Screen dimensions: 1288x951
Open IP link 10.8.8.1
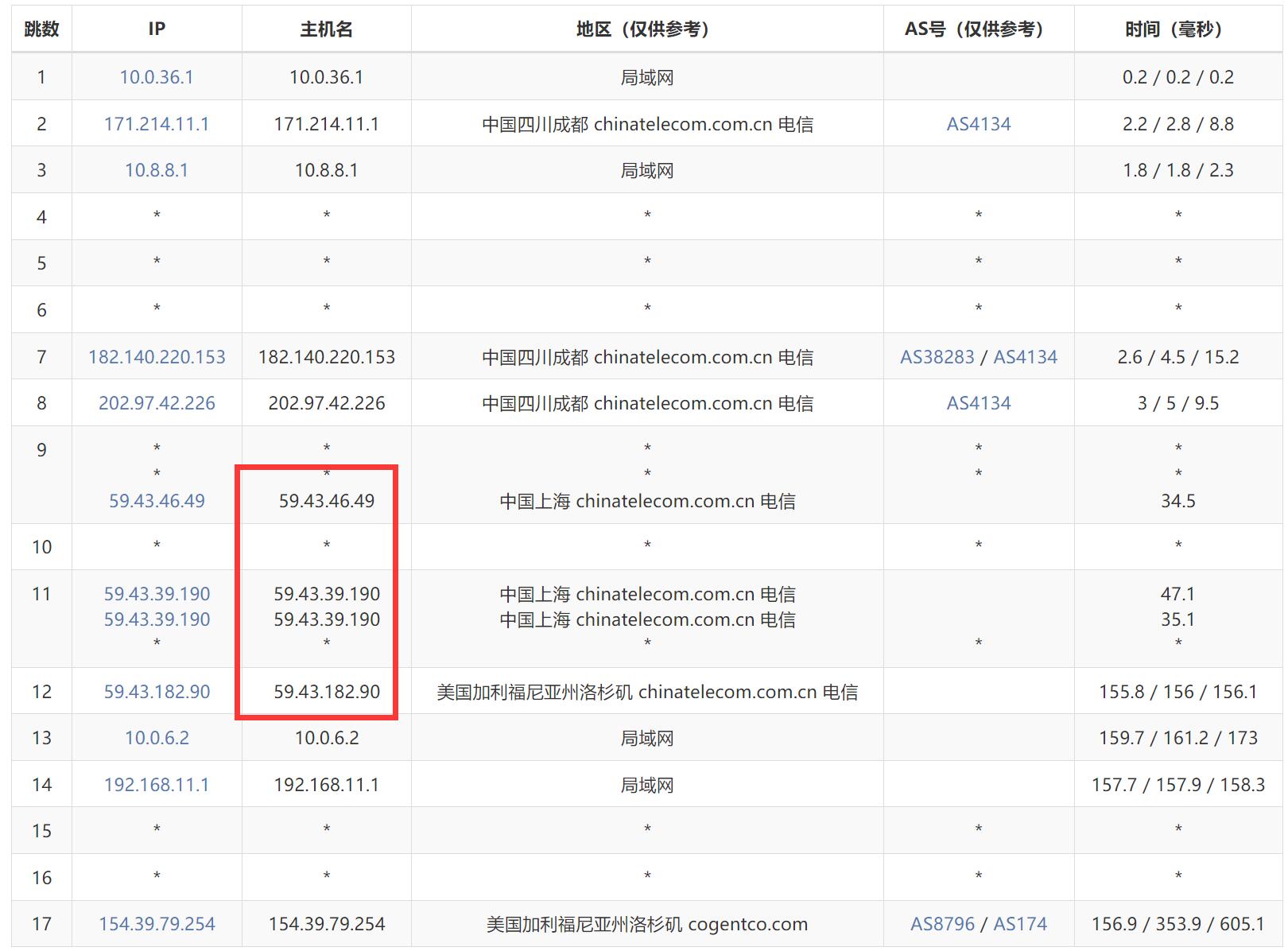(157, 170)
